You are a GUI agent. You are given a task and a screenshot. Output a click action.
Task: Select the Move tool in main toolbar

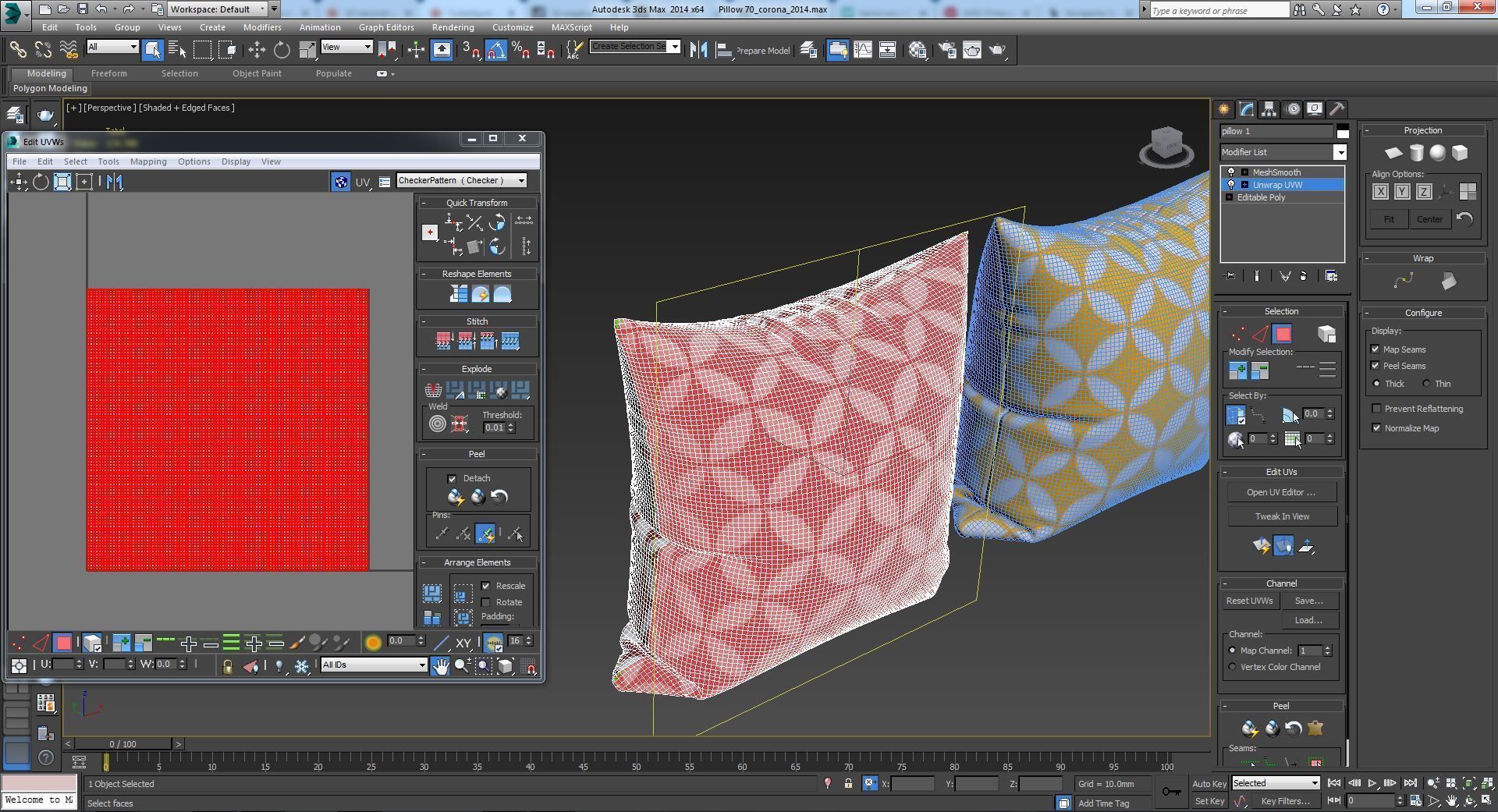(257, 50)
